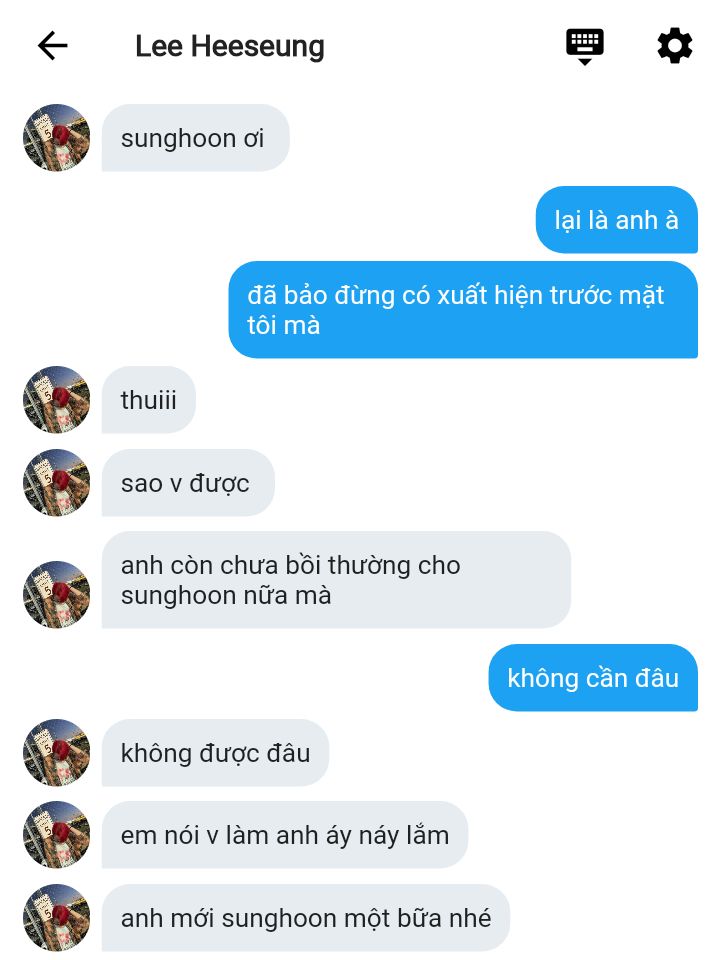This screenshot has height=960, width=719.
Task: Select the 'sunghoon ơi' message bubble
Action: click(195, 138)
